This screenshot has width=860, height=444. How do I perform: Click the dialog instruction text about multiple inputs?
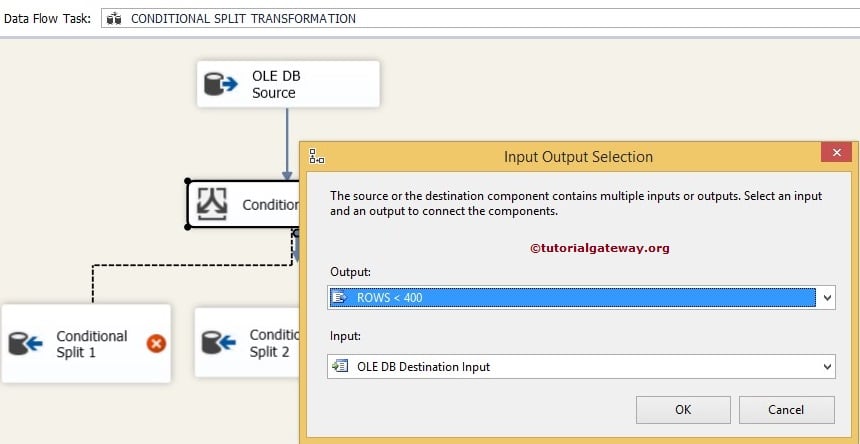click(x=576, y=203)
